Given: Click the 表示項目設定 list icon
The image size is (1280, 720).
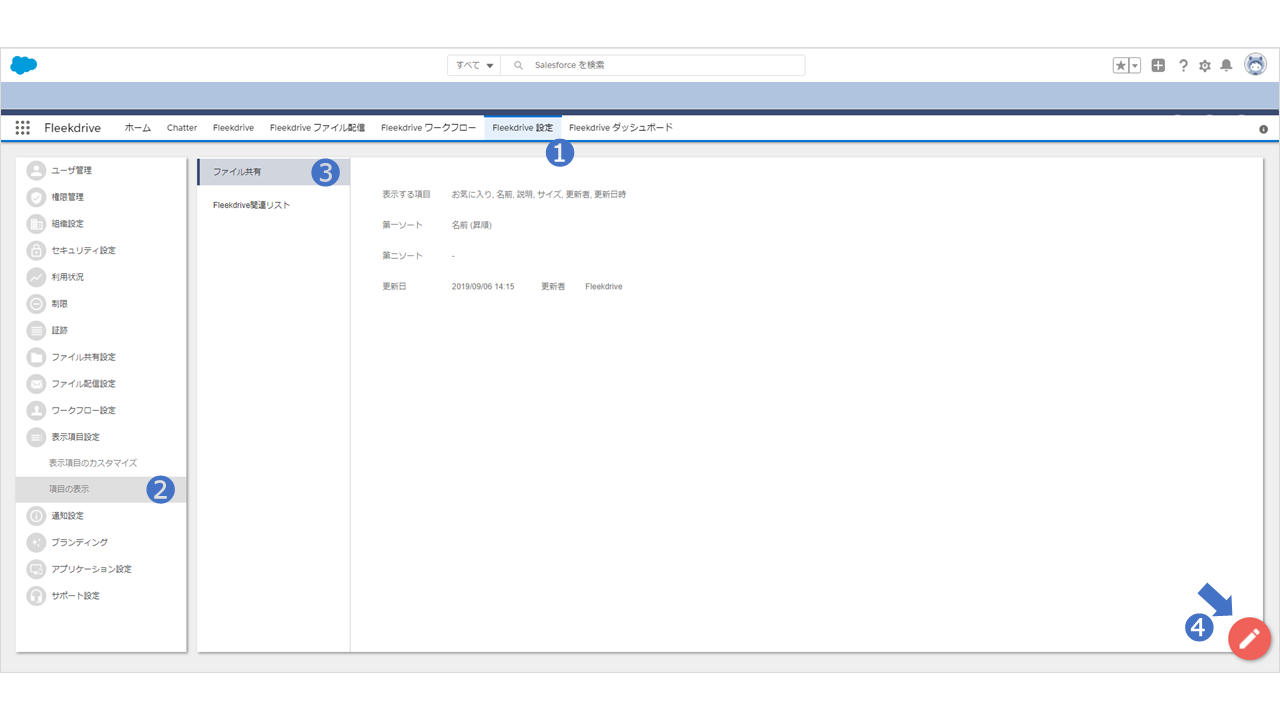Looking at the screenshot, I should point(36,437).
